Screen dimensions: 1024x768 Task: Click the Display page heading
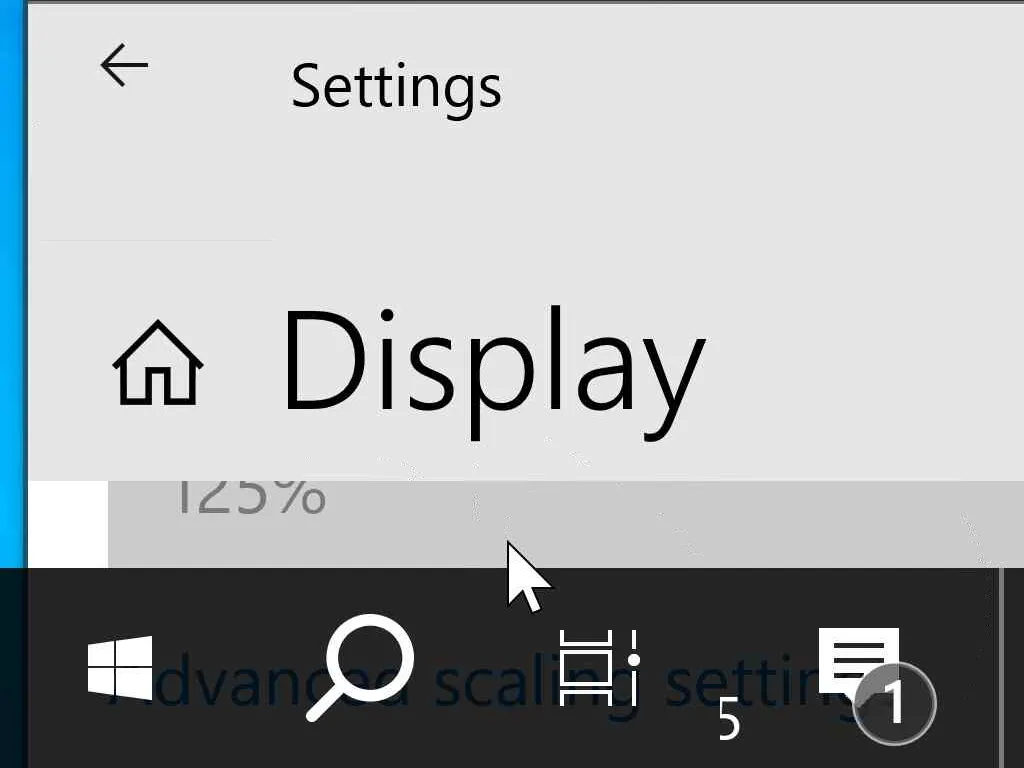point(494,372)
